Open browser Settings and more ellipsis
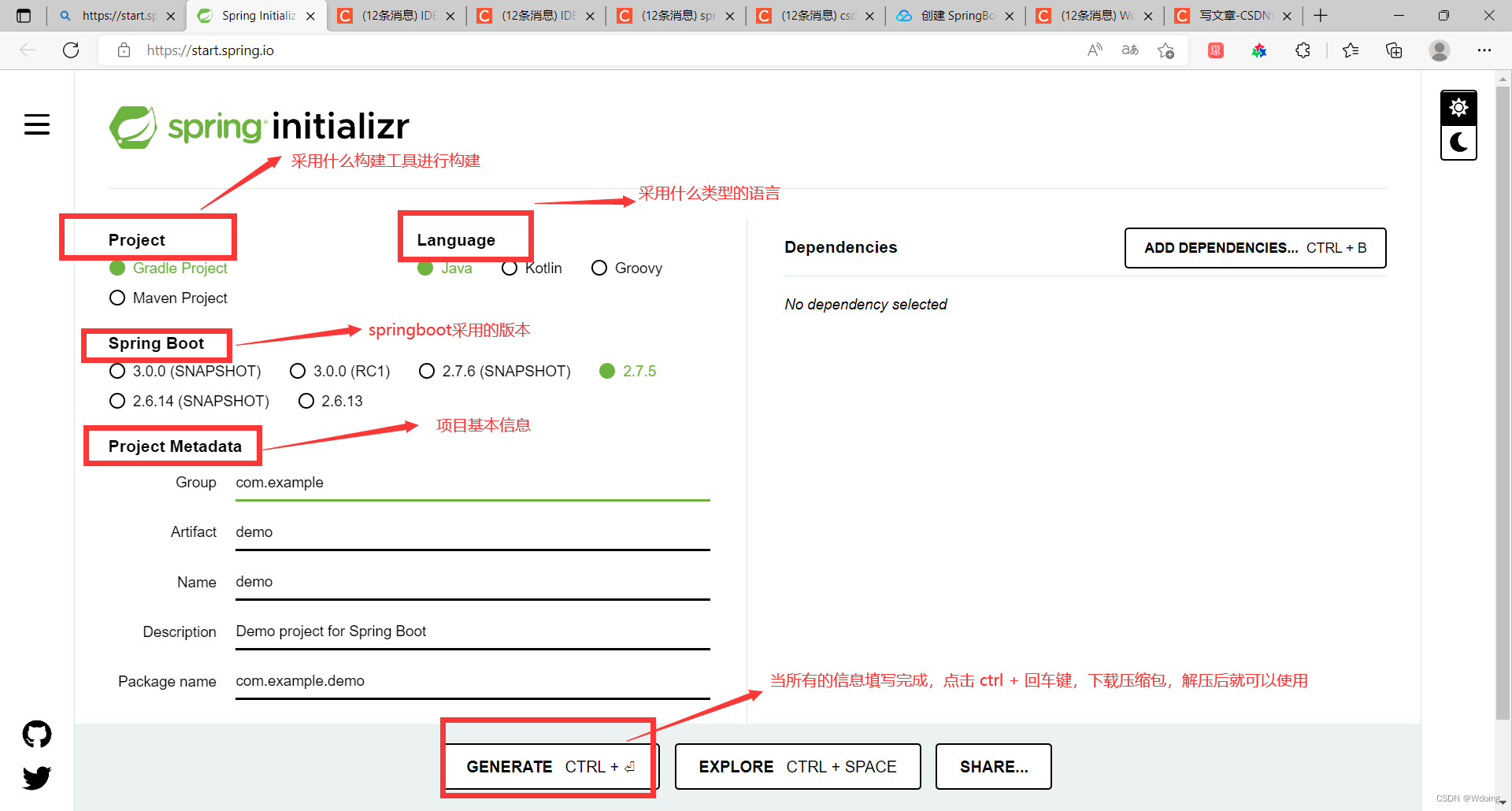The width and height of the screenshot is (1512, 811). tap(1484, 50)
